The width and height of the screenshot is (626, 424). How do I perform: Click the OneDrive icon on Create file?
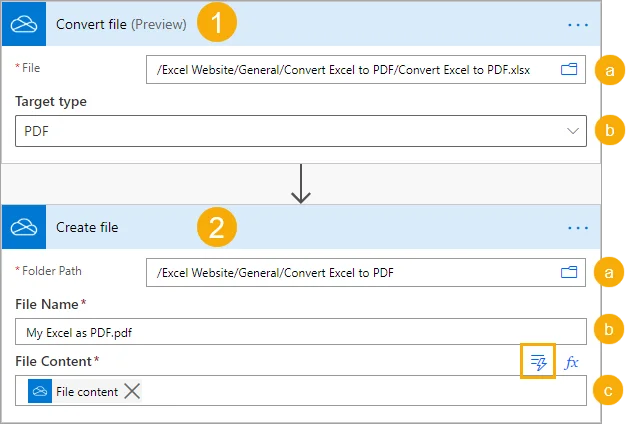pos(24,227)
